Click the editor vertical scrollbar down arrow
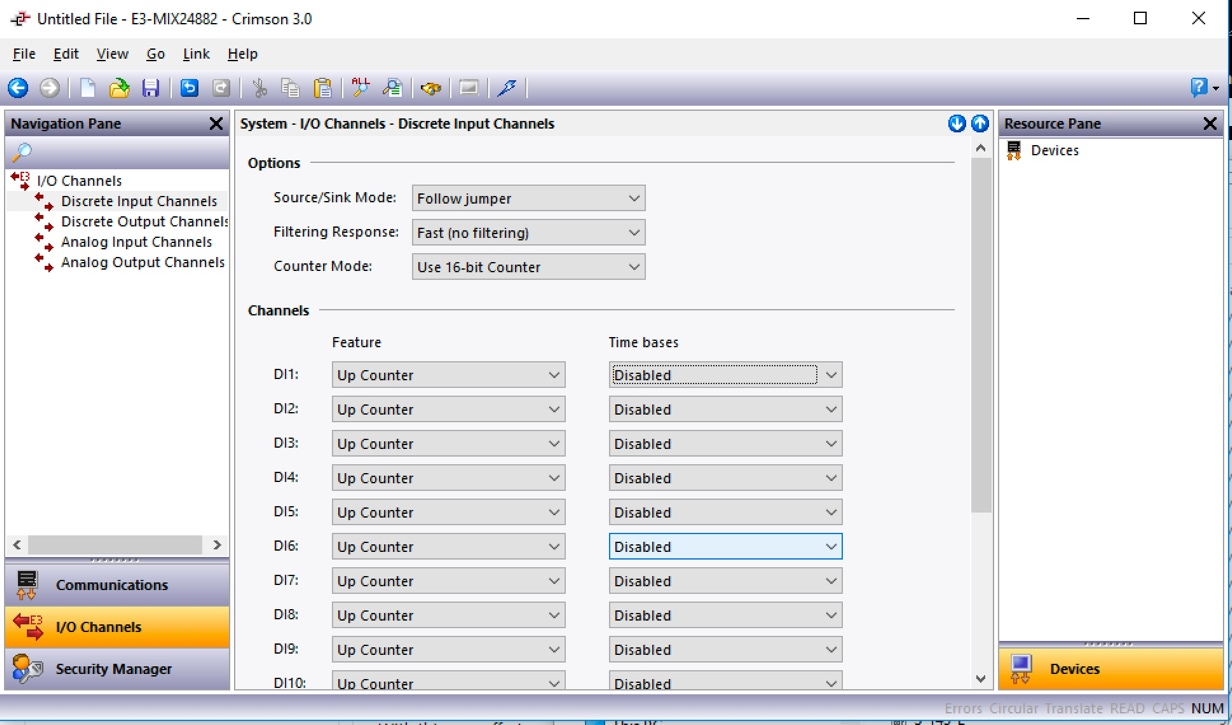 coord(980,679)
